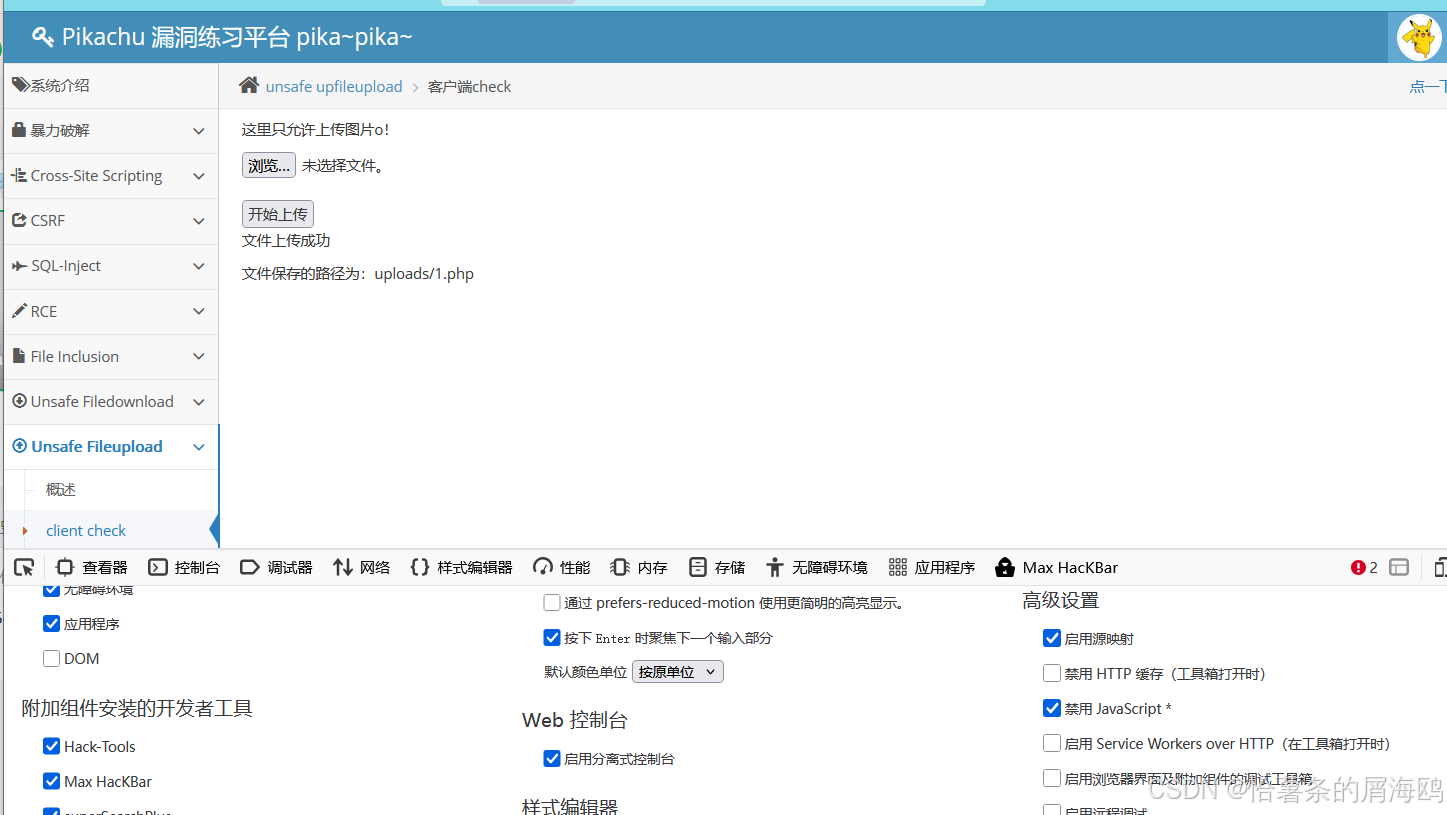
Task: Open the 调试器 debugger tab
Action: 276,567
